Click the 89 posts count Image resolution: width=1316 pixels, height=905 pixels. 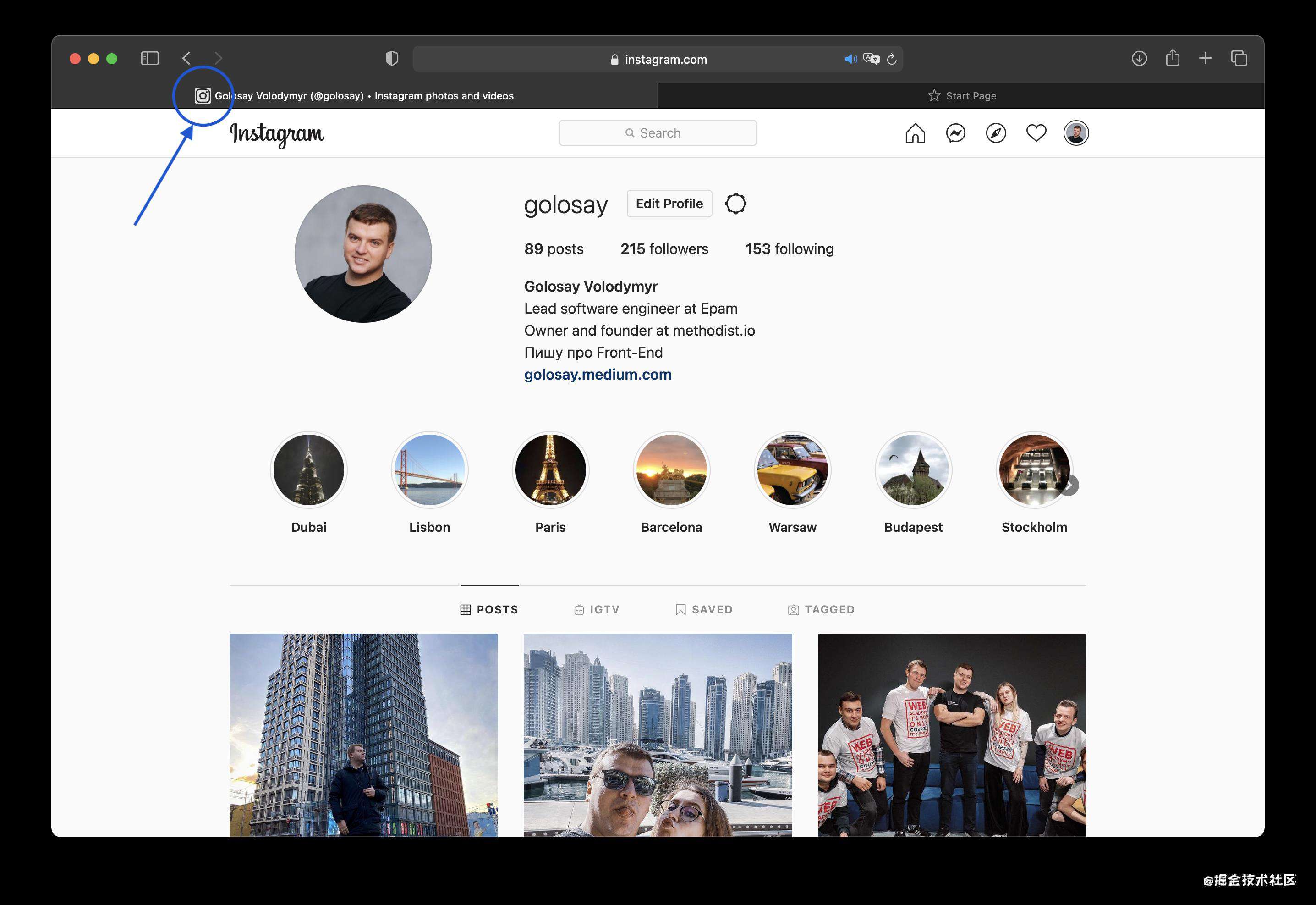(554, 249)
